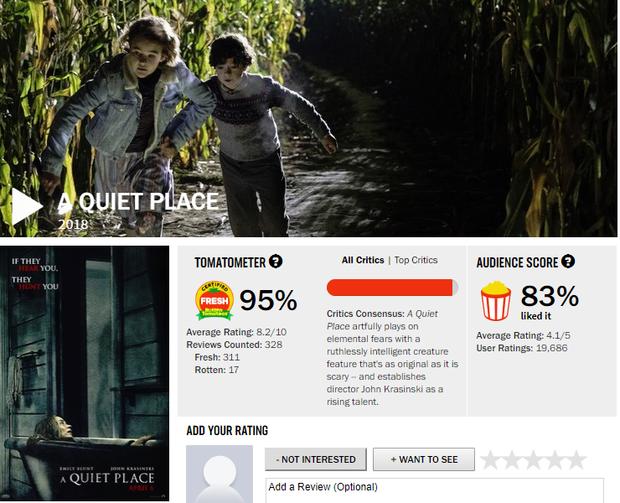The image size is (620, 503).
Task: Open the Tomatometer help question mark
Action: tap(276, 261)
